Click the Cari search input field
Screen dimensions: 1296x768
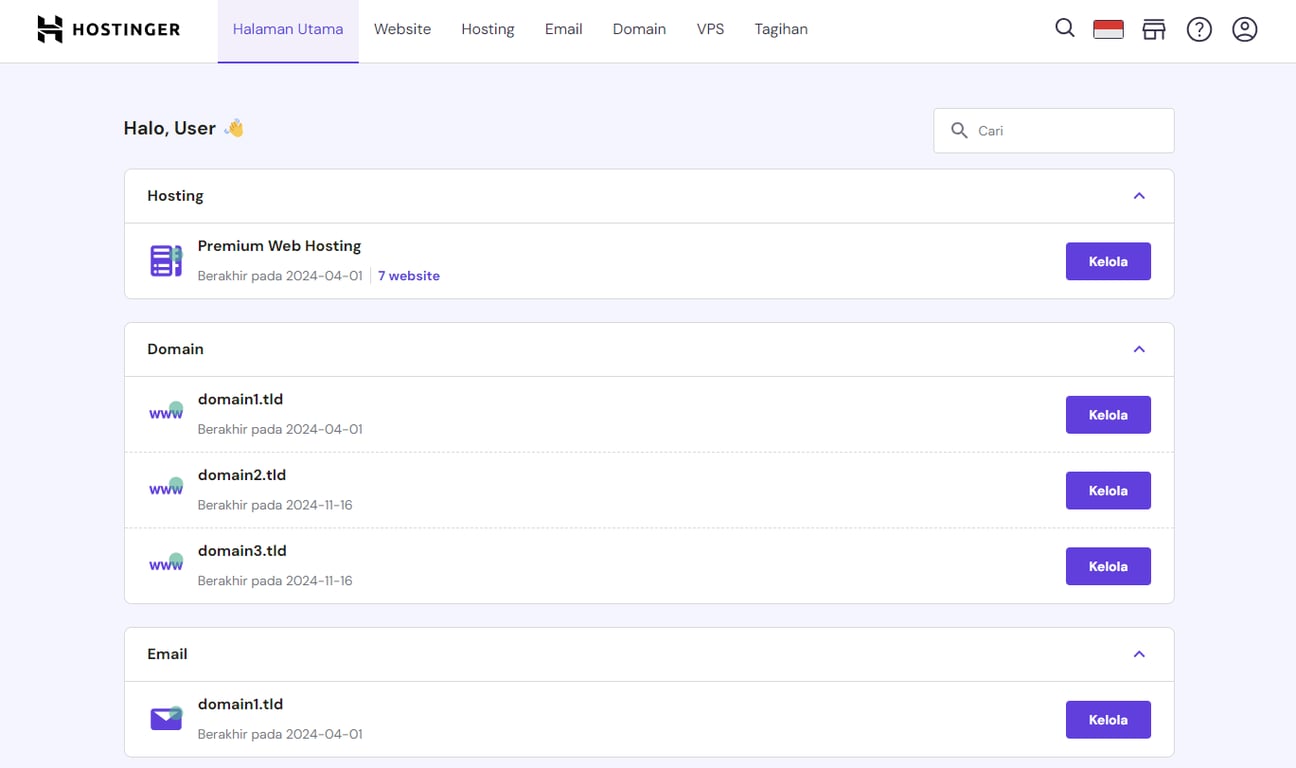1053,130
